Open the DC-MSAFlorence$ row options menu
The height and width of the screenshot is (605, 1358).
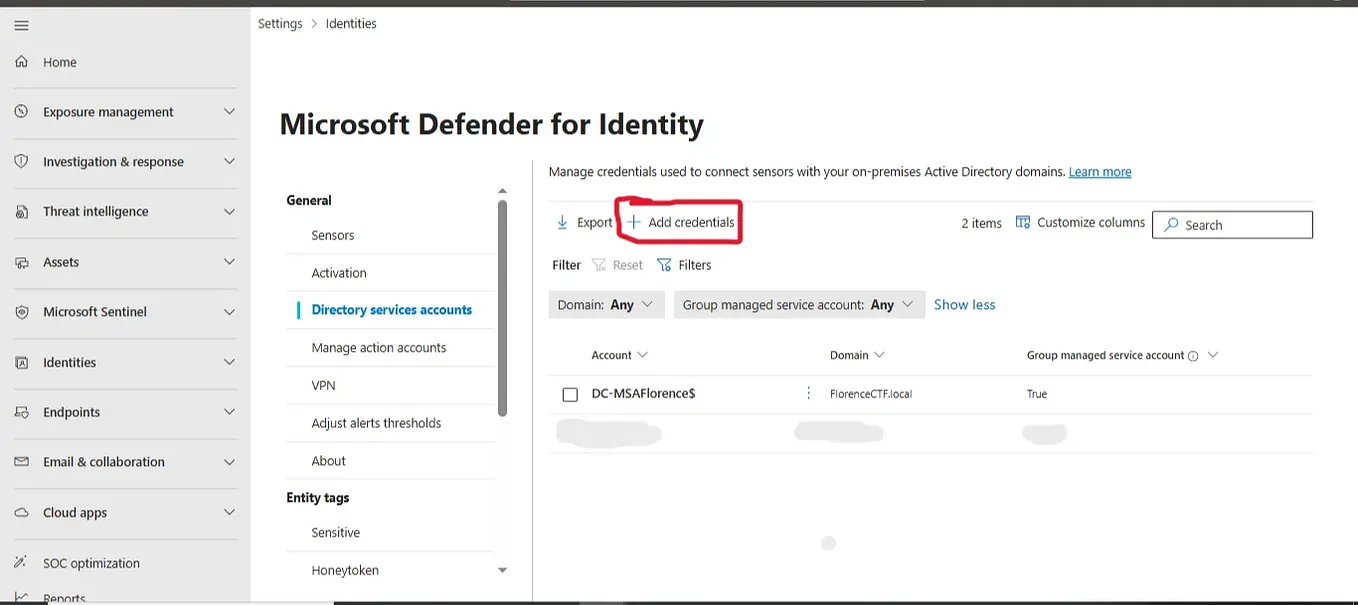(809, 393)
